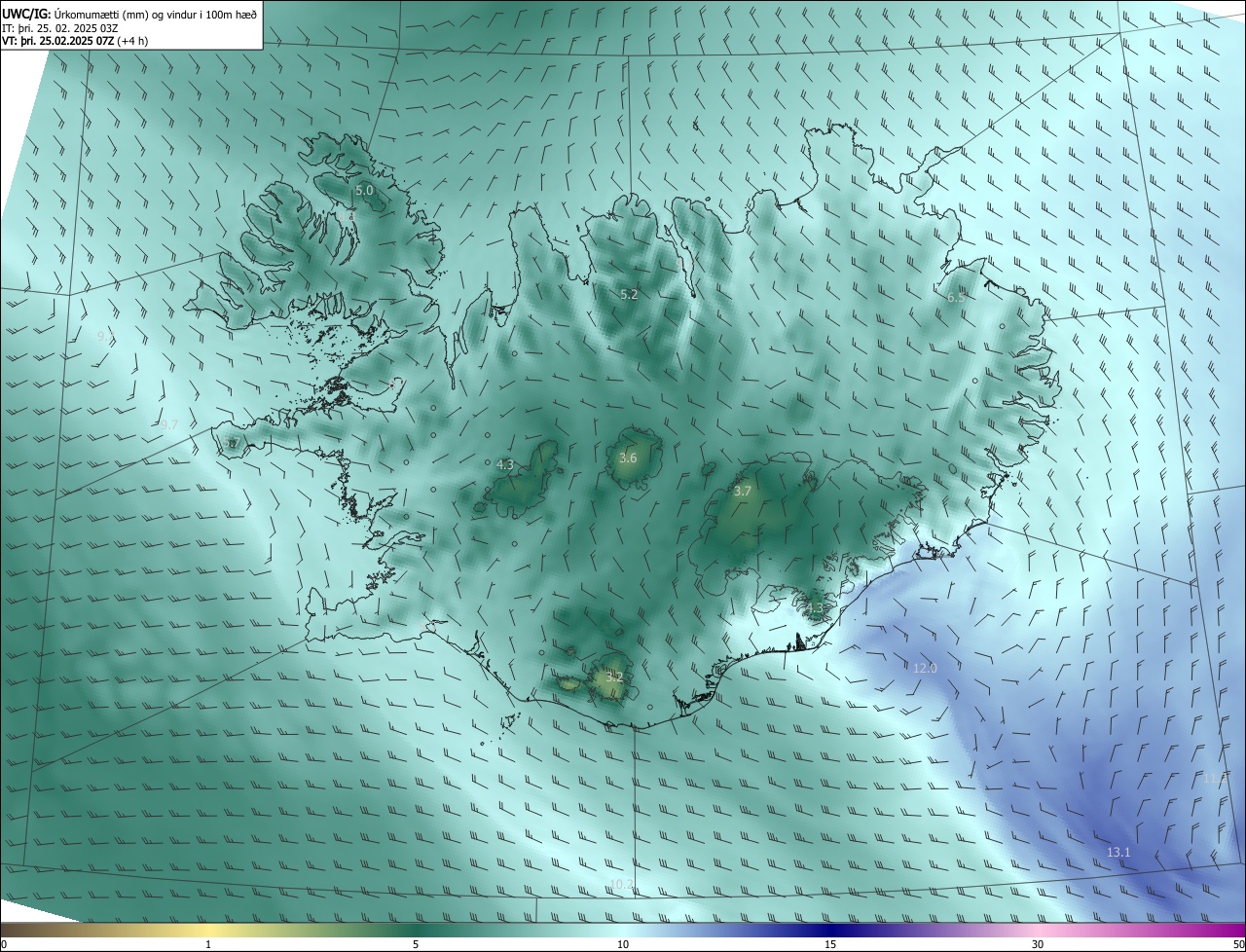This screenshot has height=952, width=1246.
Task: Click the 10.2 value label near the bottom edge
Action: [x=621, y=884]
